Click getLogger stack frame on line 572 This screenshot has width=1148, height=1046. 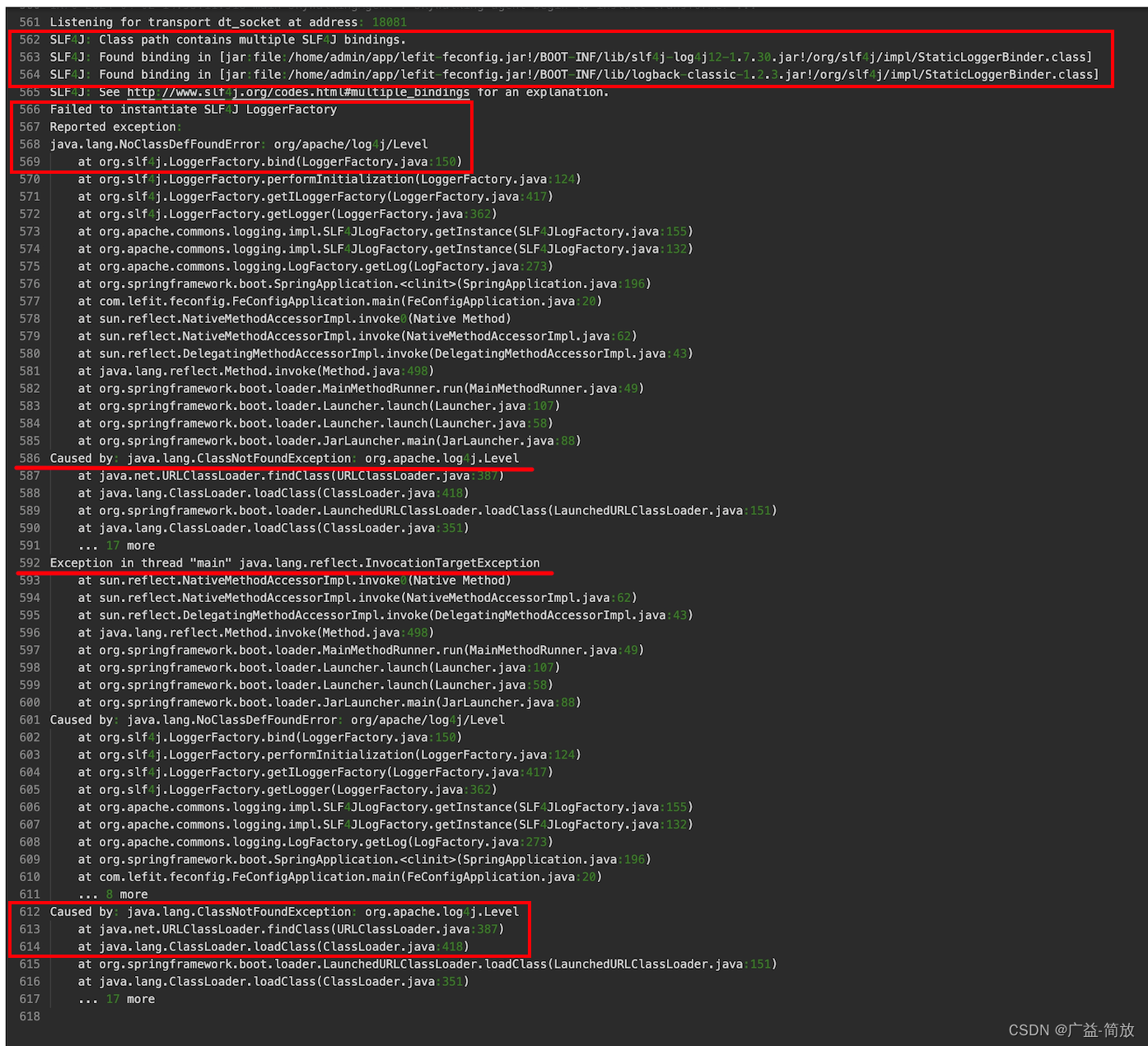click(x=287, y=214)
